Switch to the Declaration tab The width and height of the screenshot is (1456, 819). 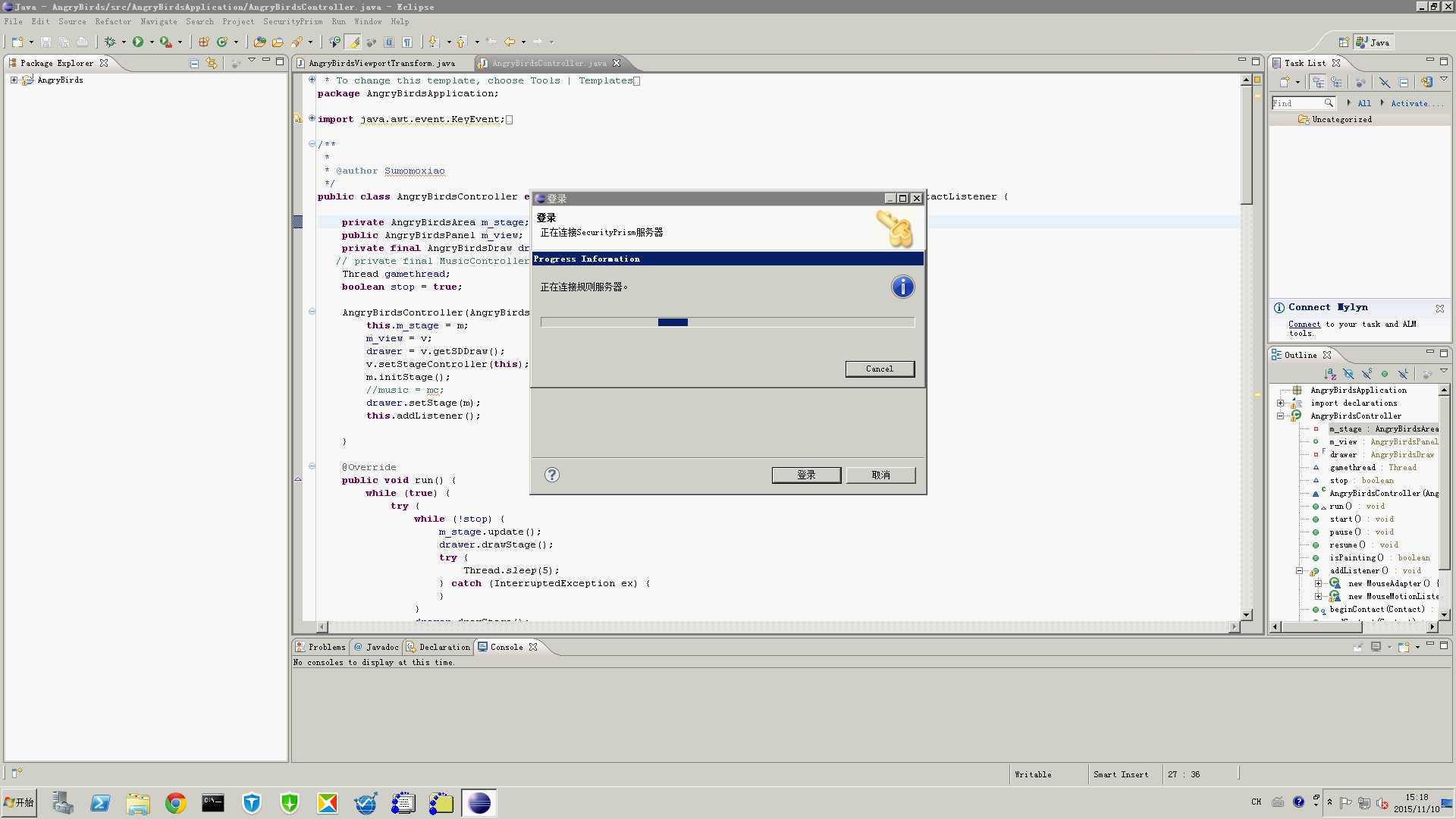(438, 647)
